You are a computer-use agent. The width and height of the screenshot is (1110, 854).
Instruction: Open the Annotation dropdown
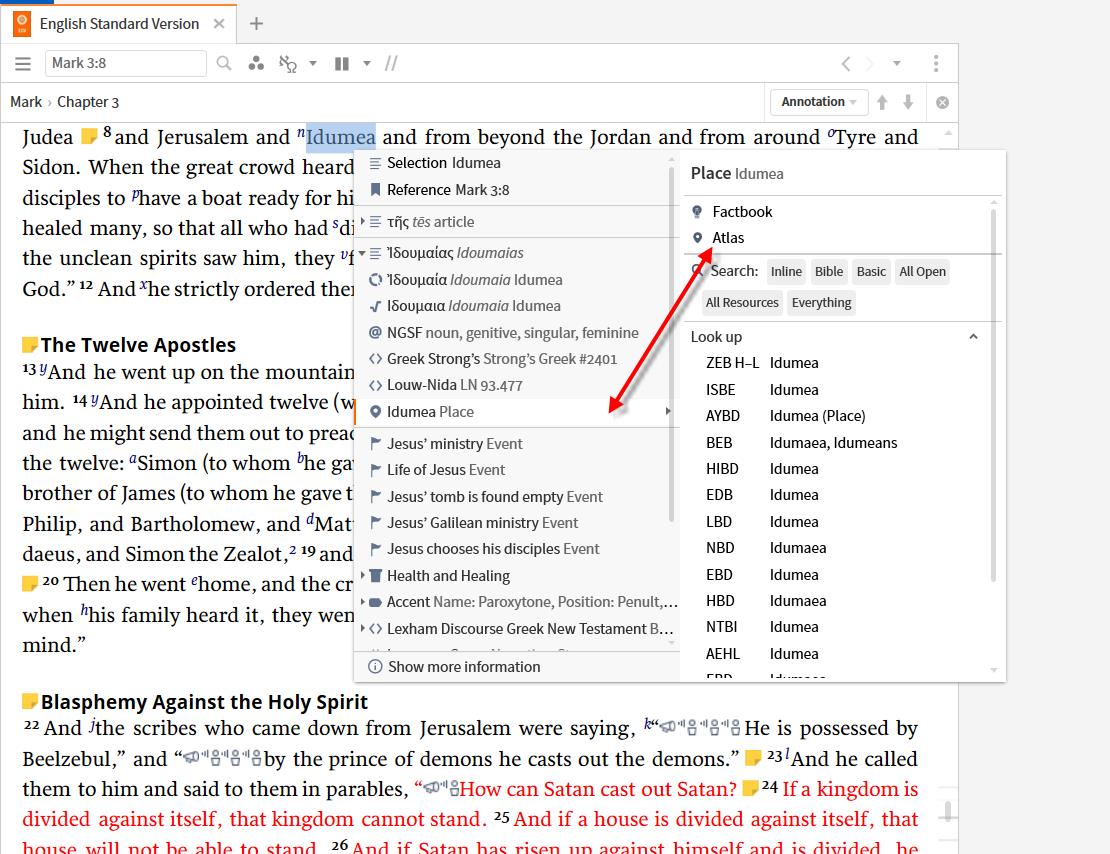coord(819,102)
